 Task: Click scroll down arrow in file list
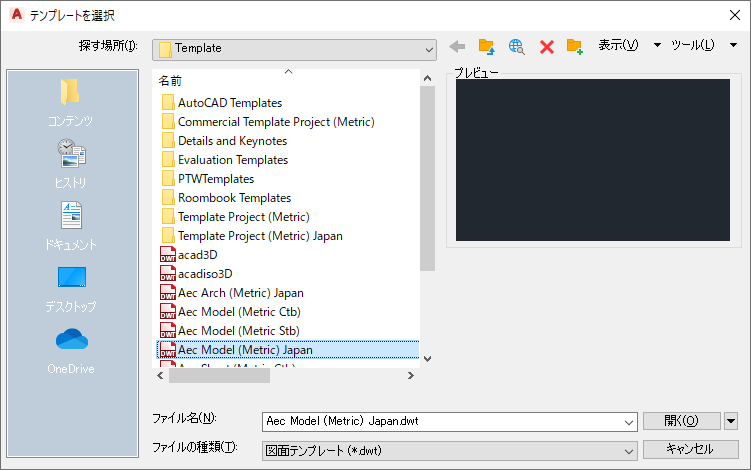(x=428, y=359)
